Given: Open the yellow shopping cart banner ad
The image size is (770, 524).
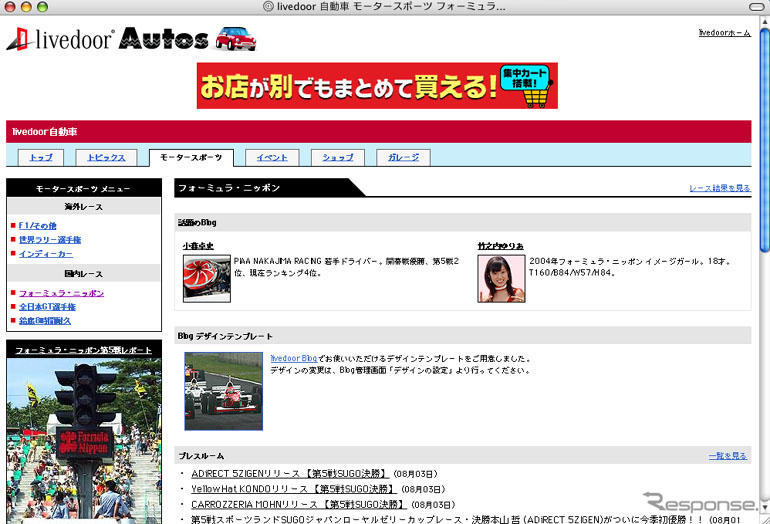Looking at the screenshot, I should tap(377, 86).
